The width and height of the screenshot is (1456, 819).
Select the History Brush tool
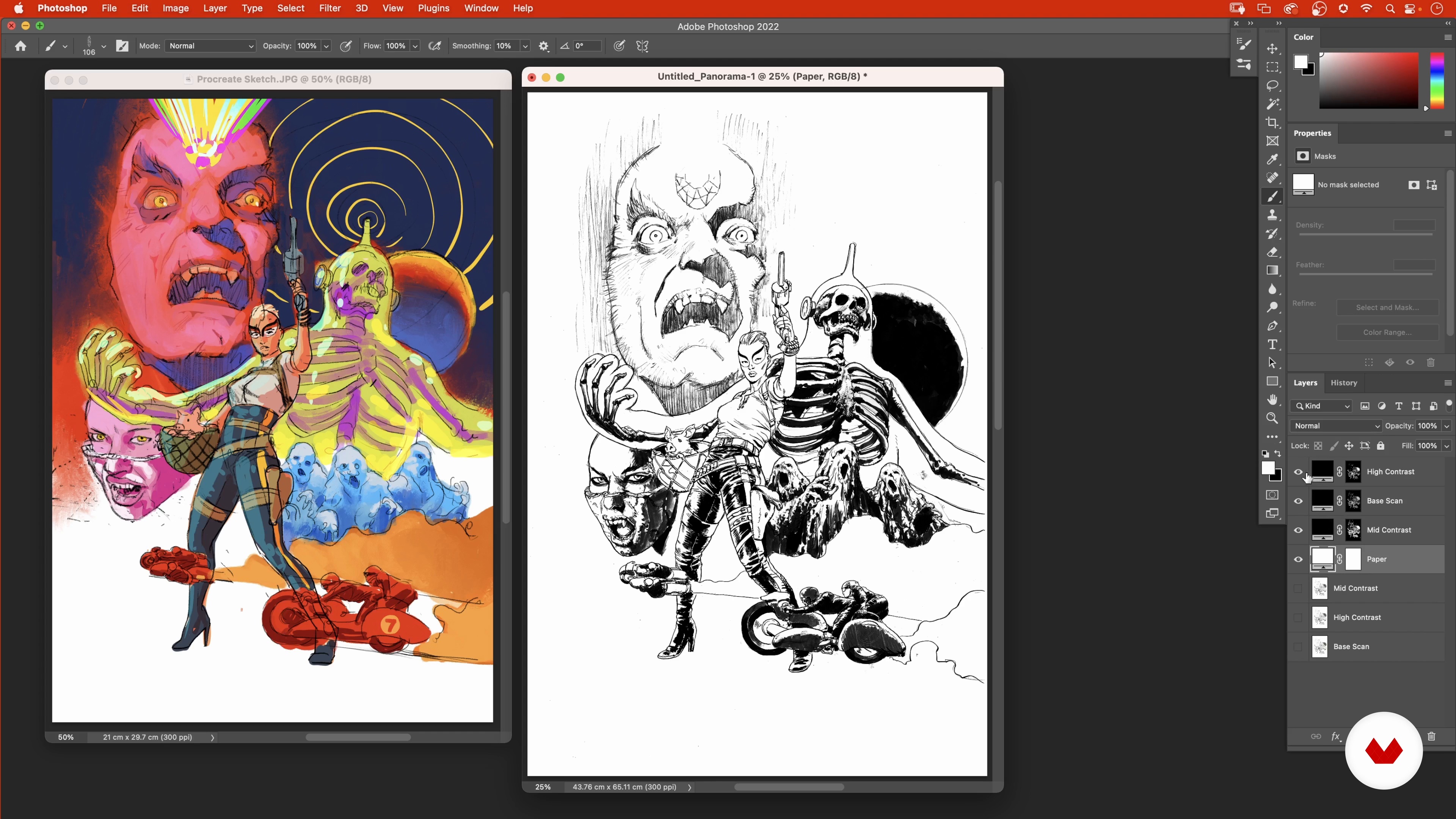pos(1272,234)
